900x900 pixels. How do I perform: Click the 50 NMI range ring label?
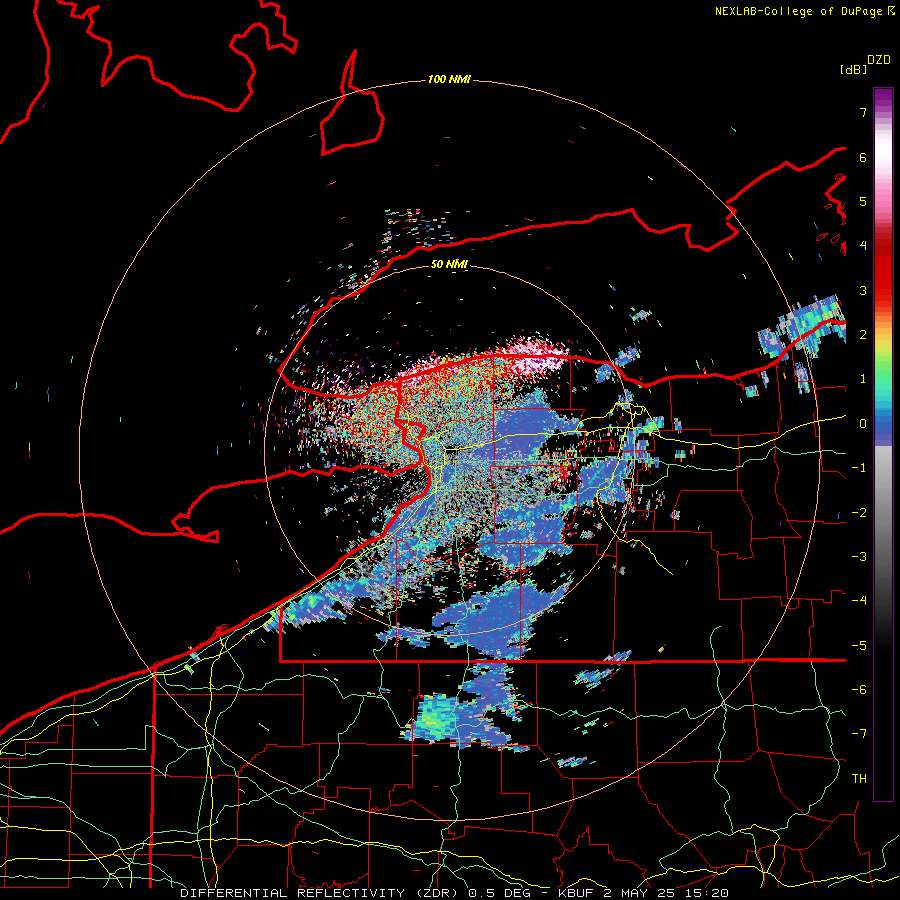(449, 264)
